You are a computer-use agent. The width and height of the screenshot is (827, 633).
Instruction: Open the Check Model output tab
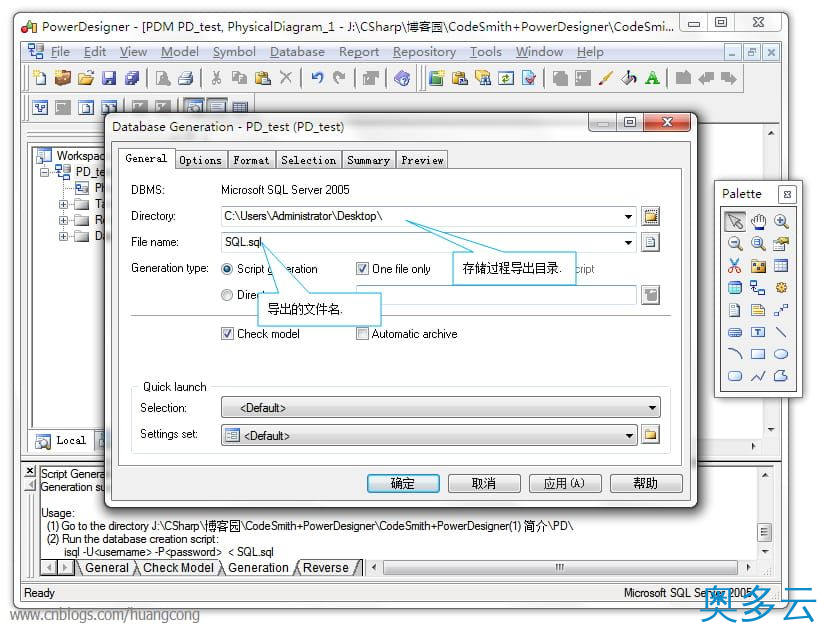pos(178,568)
